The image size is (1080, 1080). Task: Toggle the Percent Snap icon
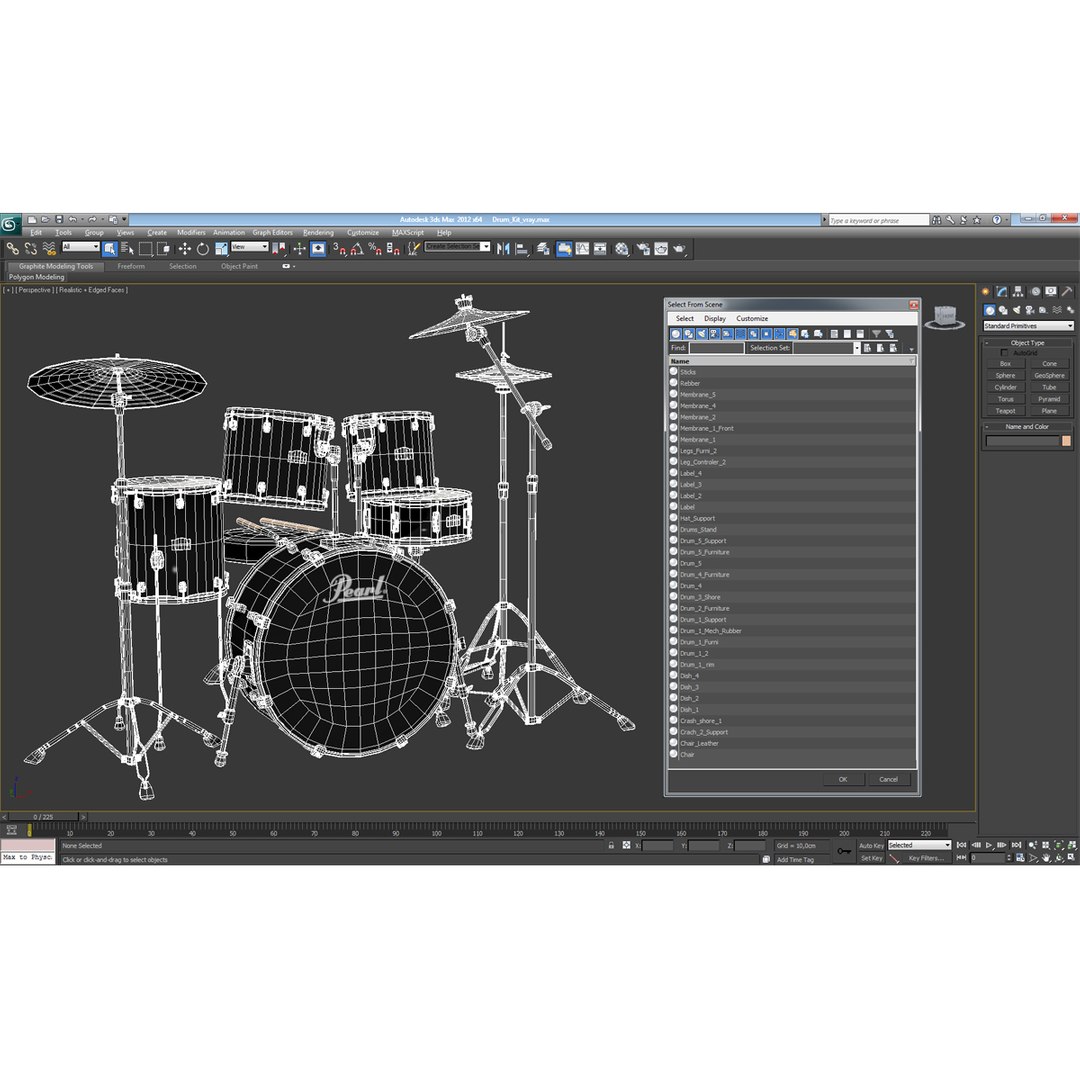tap(375, 249)
